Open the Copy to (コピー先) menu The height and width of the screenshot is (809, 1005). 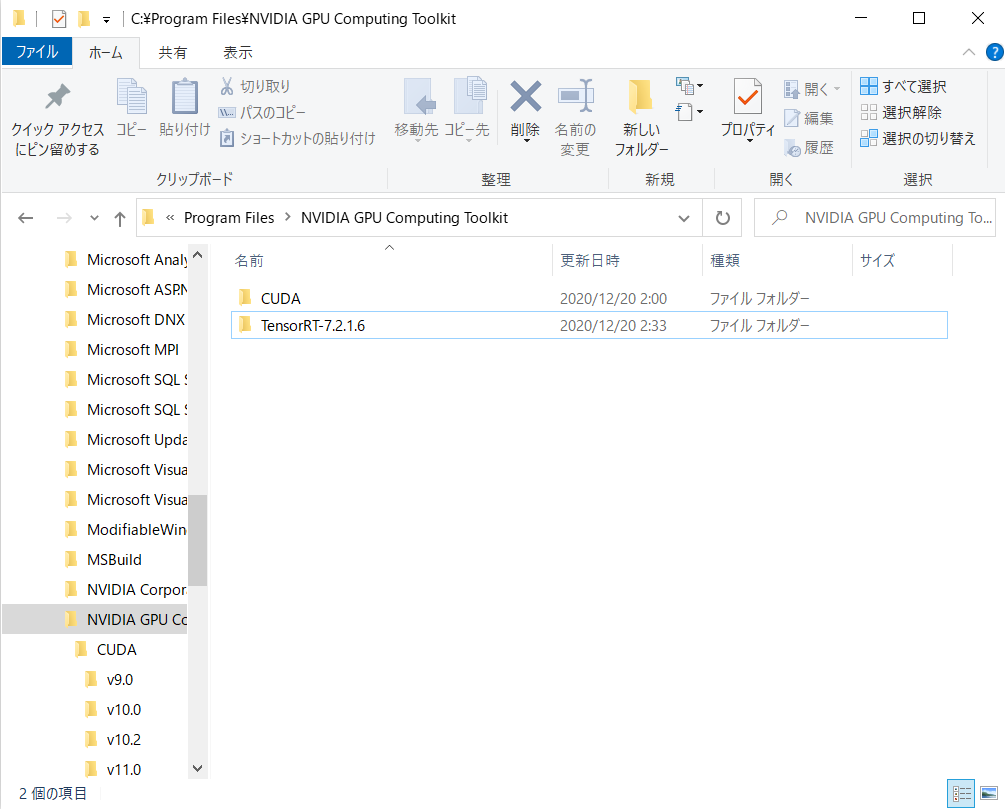tap(467, 109)
